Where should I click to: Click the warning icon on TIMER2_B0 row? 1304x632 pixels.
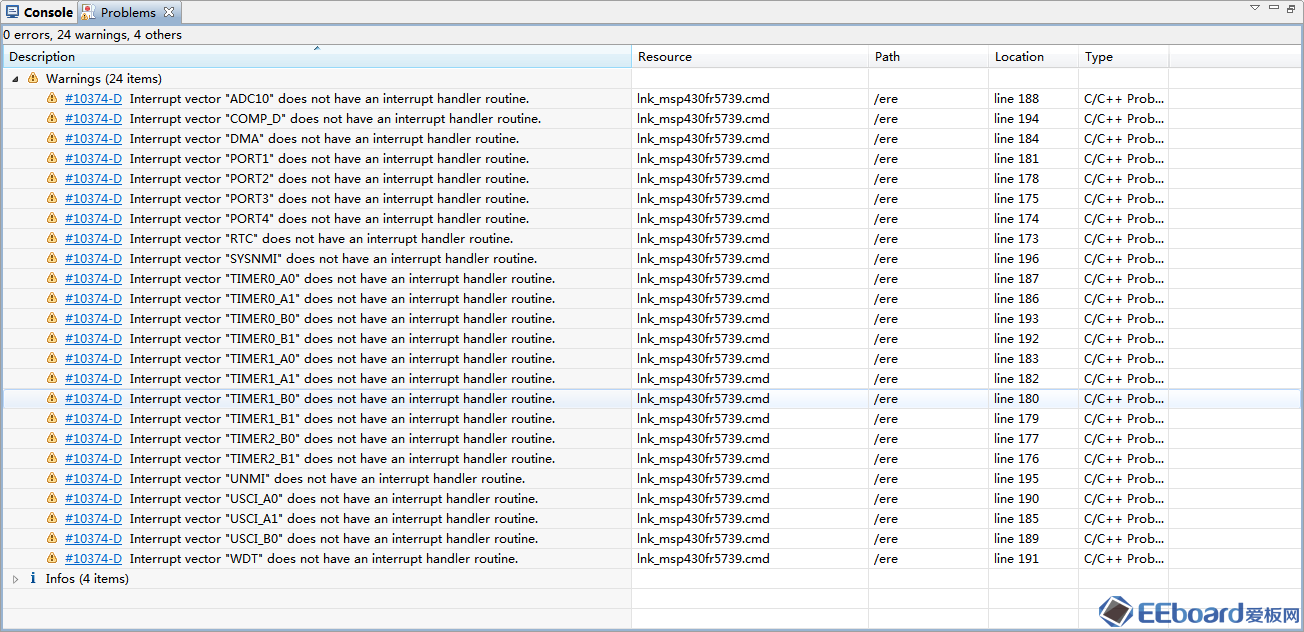[x=52, y=438]
